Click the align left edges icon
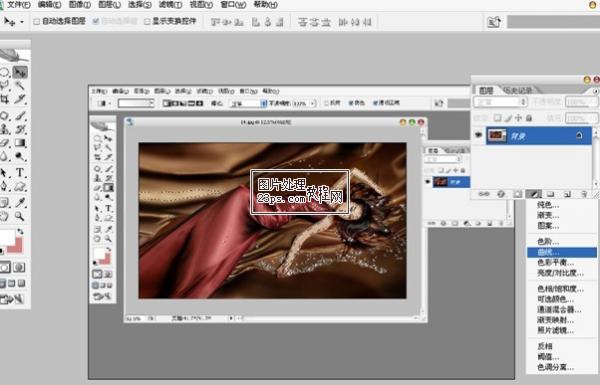The height and width of the screenshot is (385, 600). click(x=256, y=22)
